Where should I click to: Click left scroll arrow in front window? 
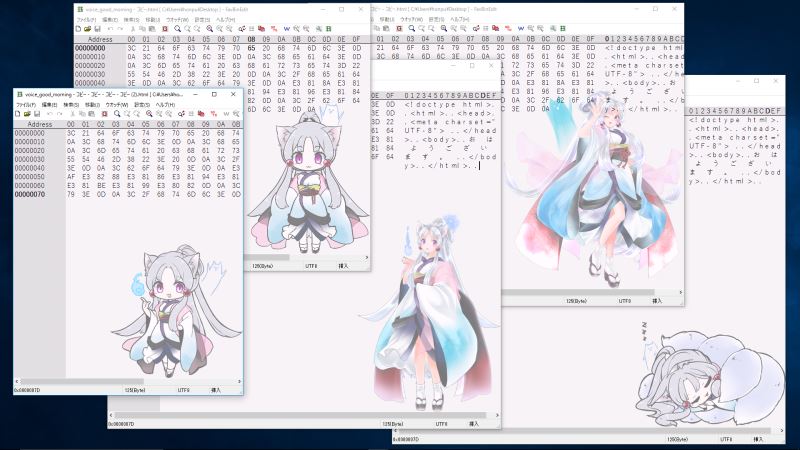17,381
